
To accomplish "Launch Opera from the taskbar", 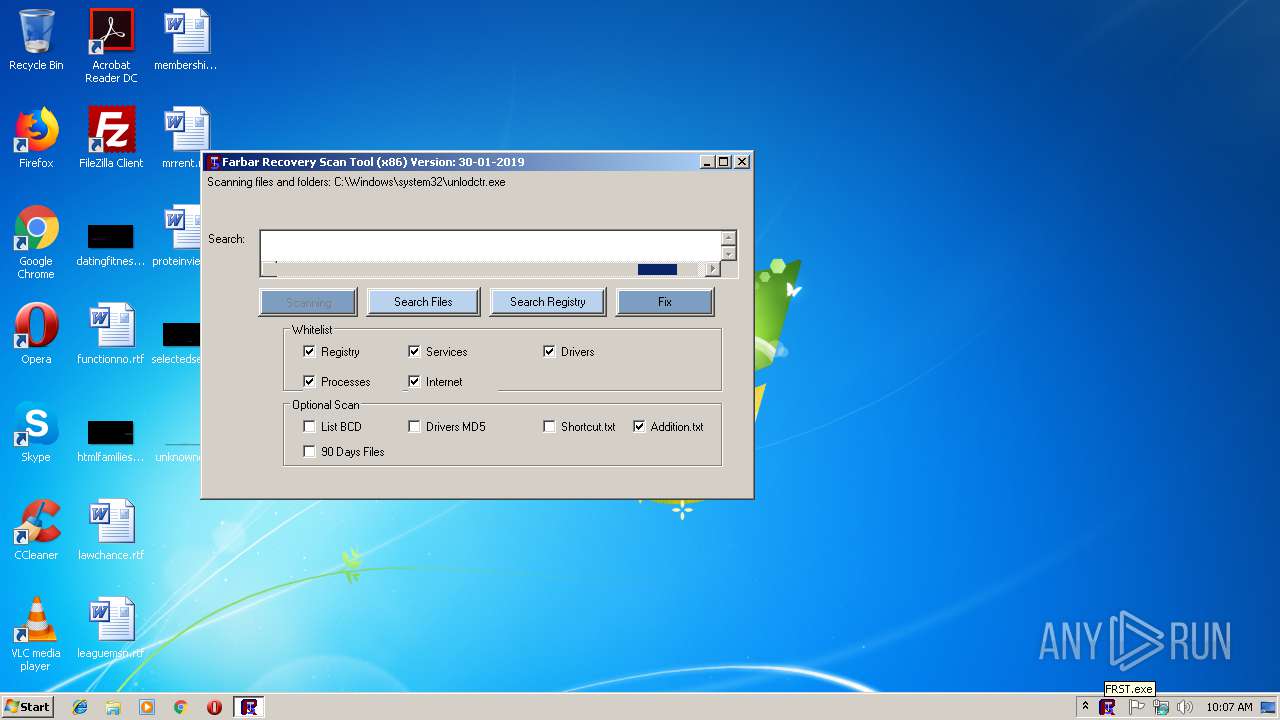I will [x=214, y=707].
